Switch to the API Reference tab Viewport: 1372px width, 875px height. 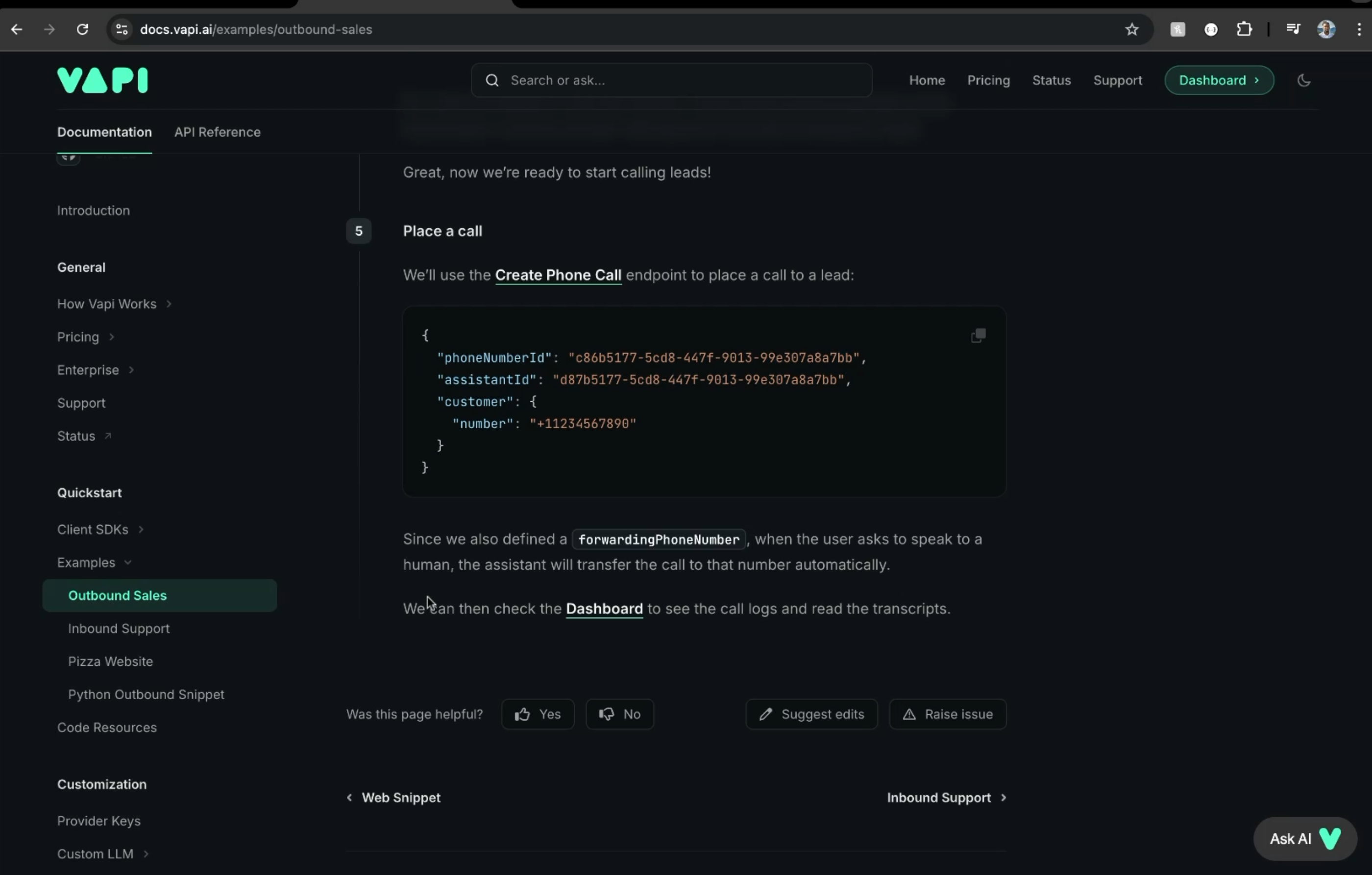click(x=217, y=132)
